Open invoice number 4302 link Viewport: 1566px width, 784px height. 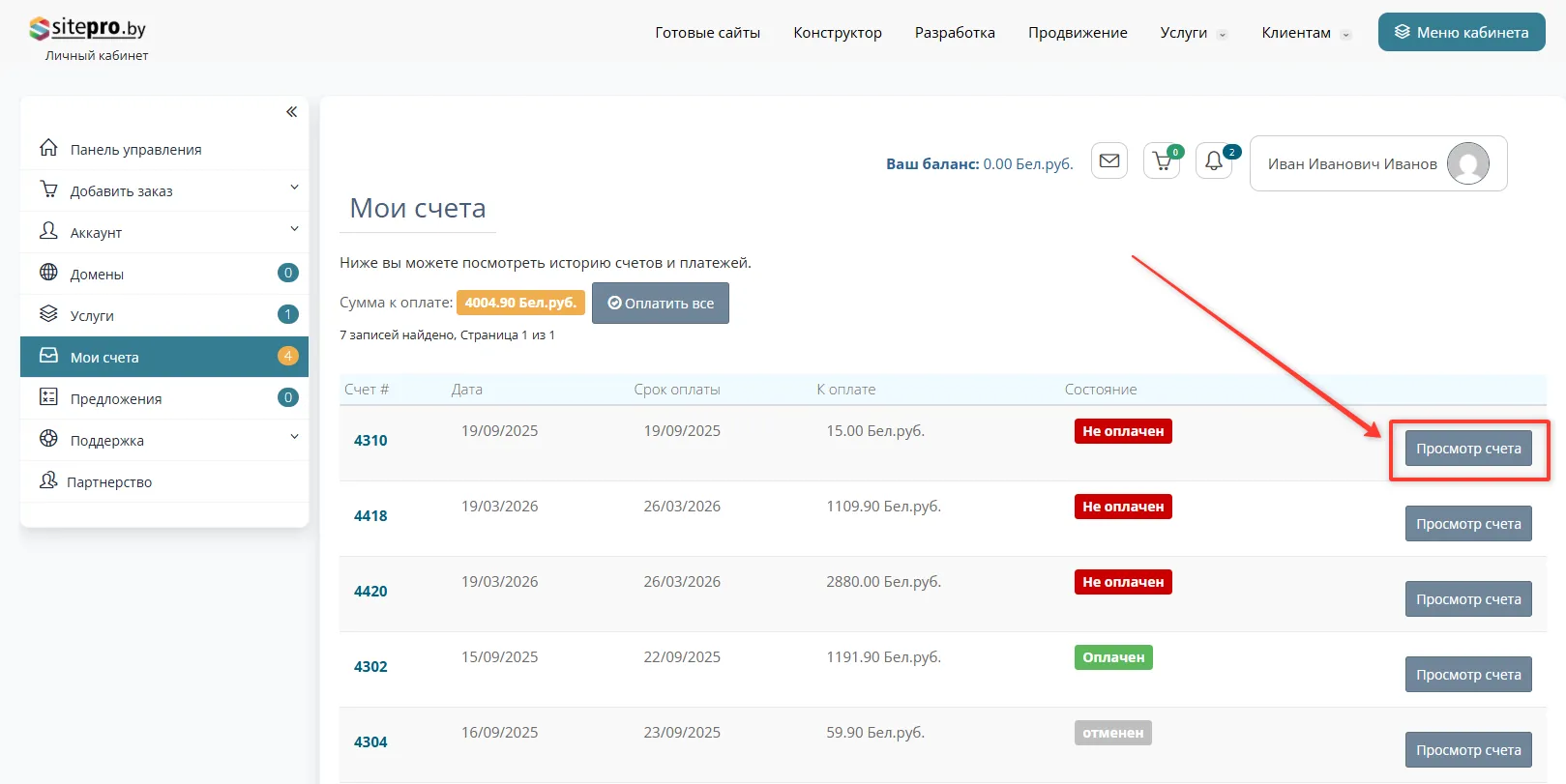click(x=370, y=667)
